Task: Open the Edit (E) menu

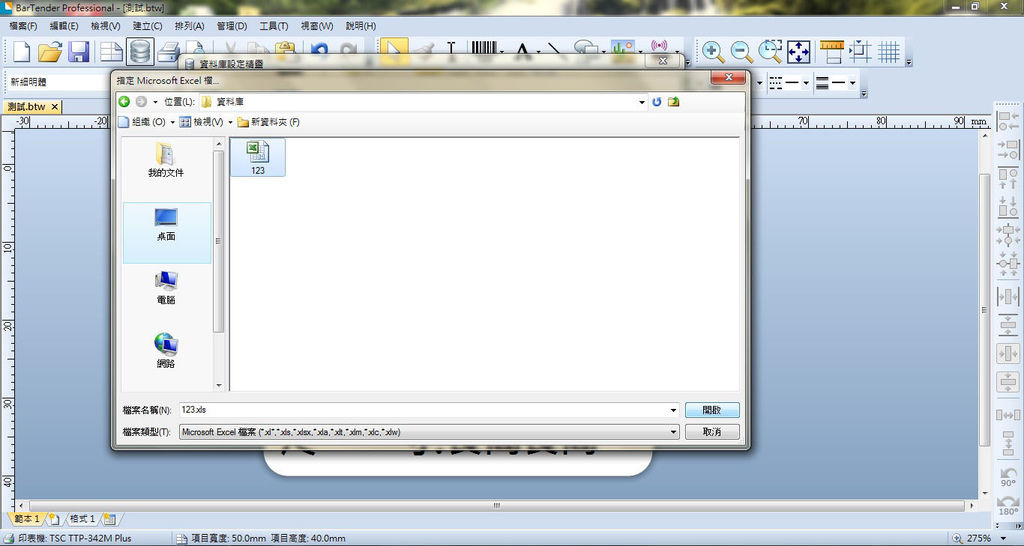Action: (64, 26)
